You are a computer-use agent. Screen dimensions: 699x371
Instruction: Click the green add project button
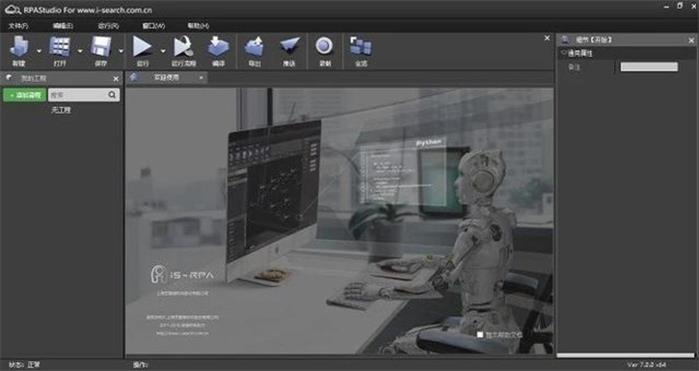pyautogui.click(x=25, y=95)
